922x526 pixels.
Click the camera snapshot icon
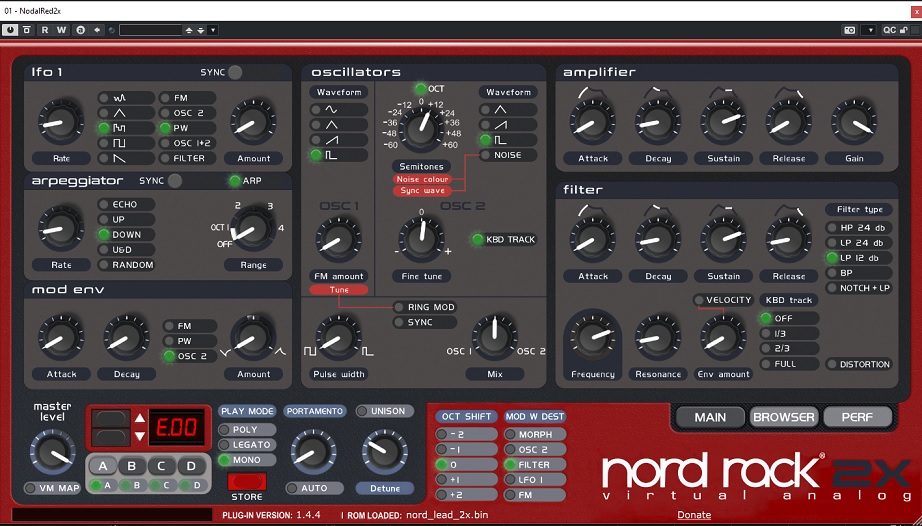[x=849, y=30]
